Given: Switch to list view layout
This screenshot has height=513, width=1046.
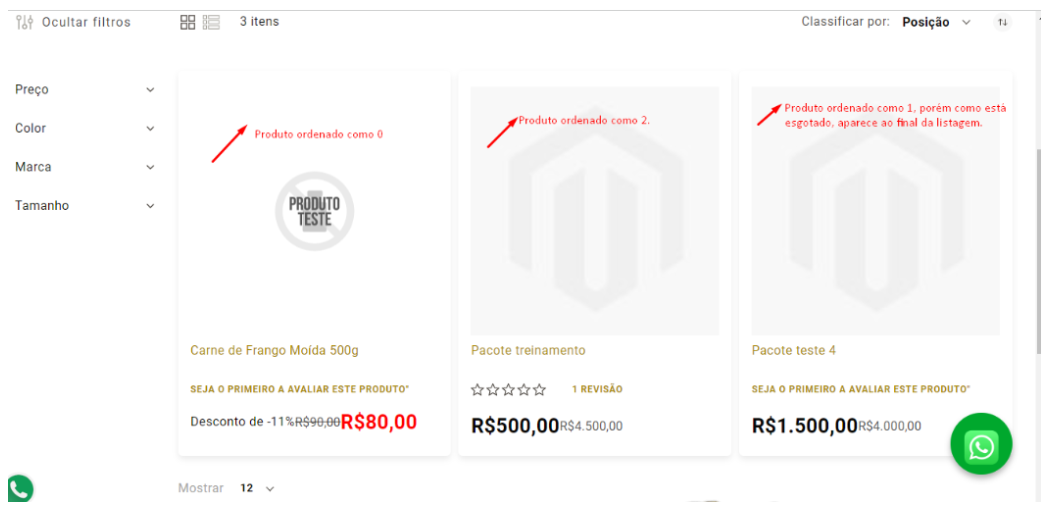Looking at the screenshot, I should (211, 22).
